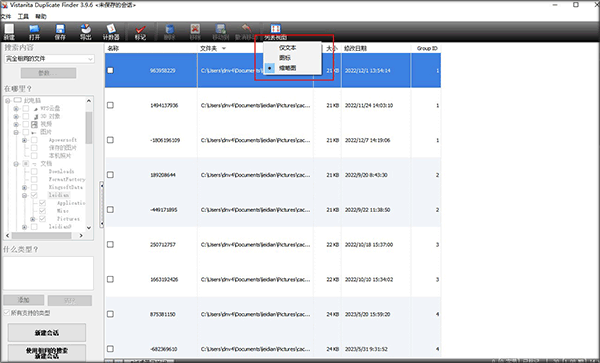This screenshot has height=363, width=600.
Task: Click the folder tree vertical scrollbar
Action: pos(89,128)
